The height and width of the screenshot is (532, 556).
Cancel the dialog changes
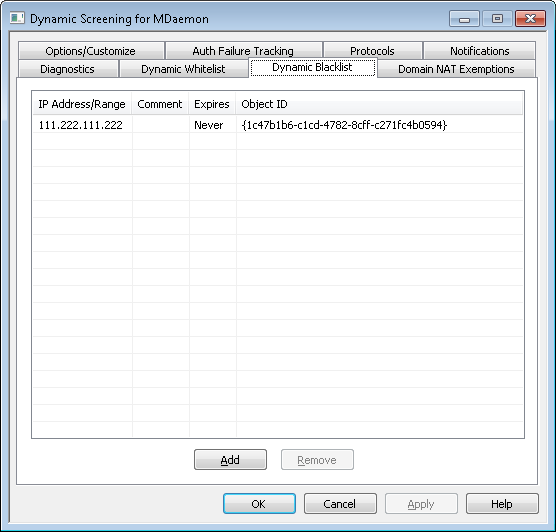340,504
